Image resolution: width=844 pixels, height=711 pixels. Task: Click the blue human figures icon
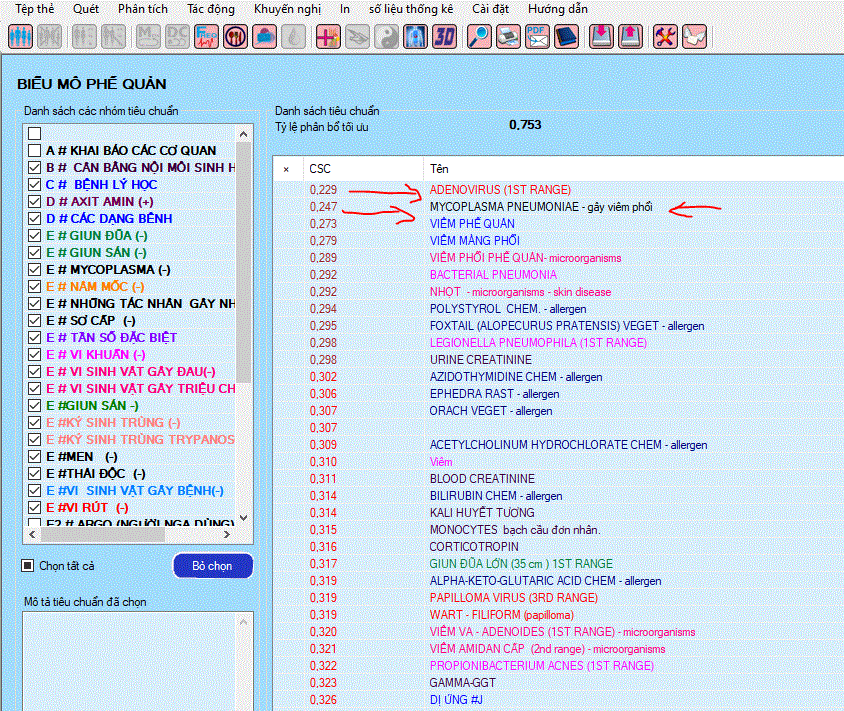(x=21, y=37)
